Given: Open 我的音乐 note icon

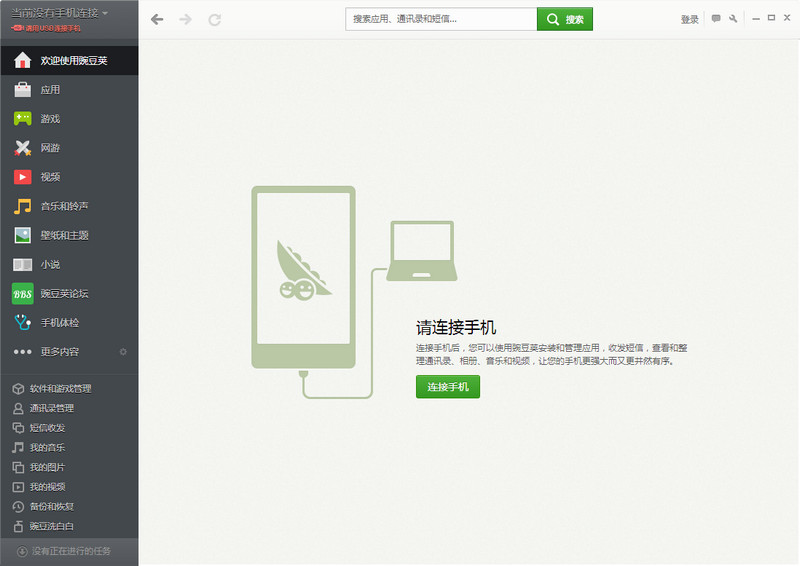Looking at the screenshot, I should click(x=18, y=448).
